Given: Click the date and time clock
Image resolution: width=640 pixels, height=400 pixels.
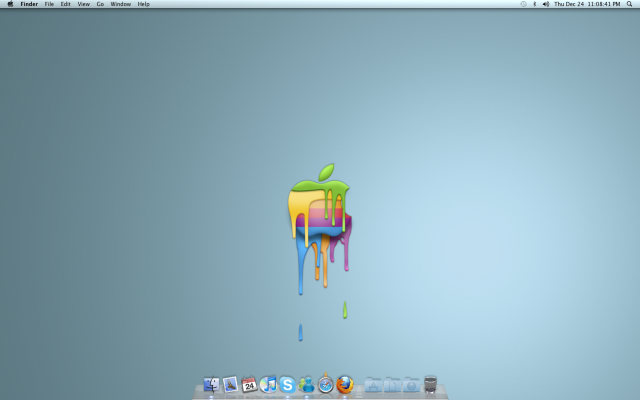Looking at the screenshot, I should [x=587, y=4].
